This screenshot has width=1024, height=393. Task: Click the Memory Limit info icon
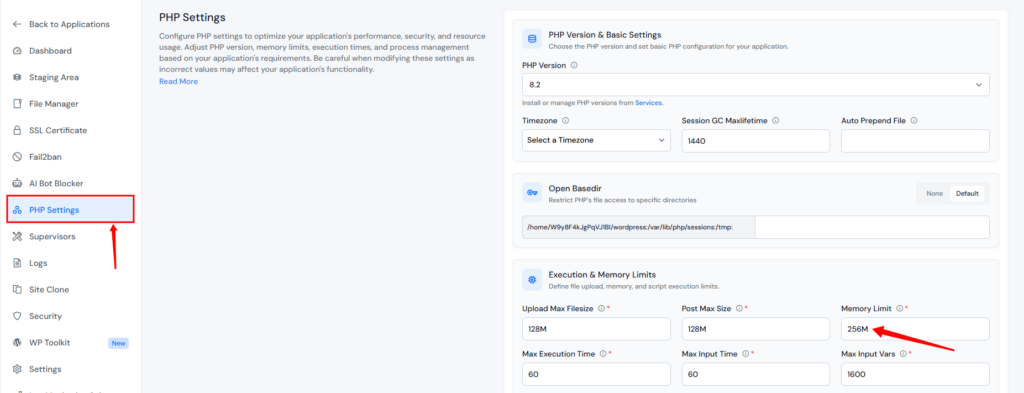(x=899, y=308)
